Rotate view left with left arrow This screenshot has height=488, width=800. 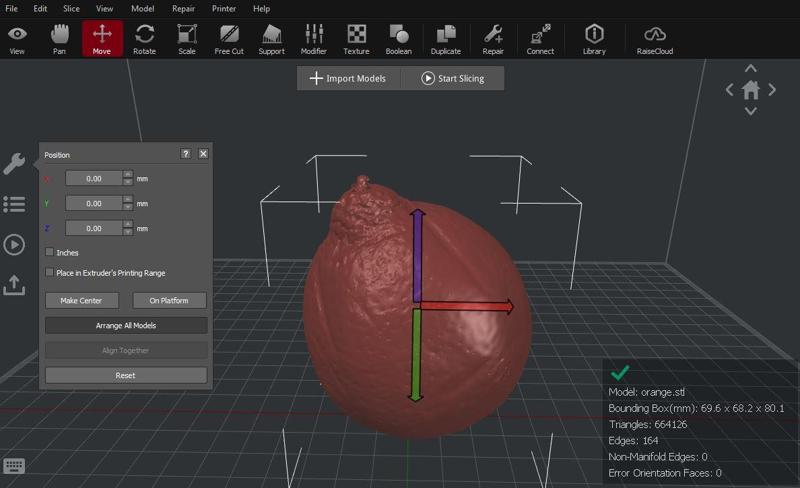[x=730, y=90]
